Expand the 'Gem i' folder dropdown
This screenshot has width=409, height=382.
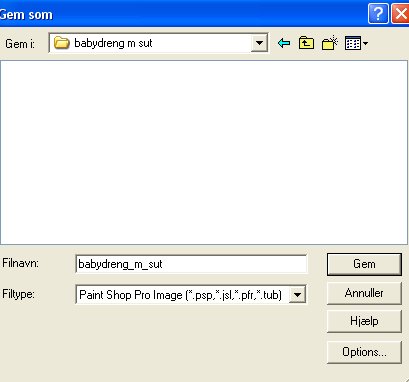click(259, 43)
